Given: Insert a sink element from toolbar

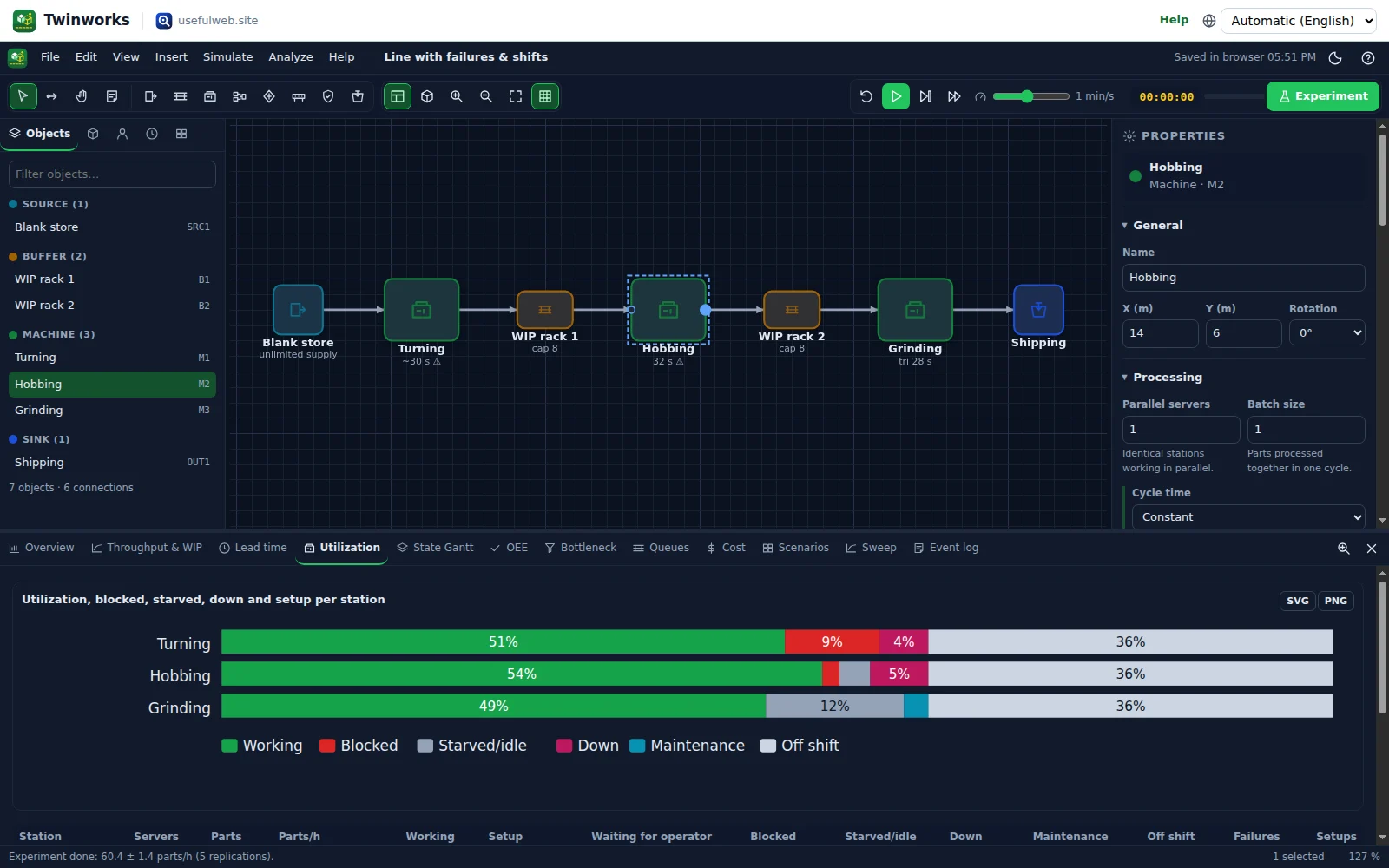Looking at the screenshot, I should (x=358, y=96).
